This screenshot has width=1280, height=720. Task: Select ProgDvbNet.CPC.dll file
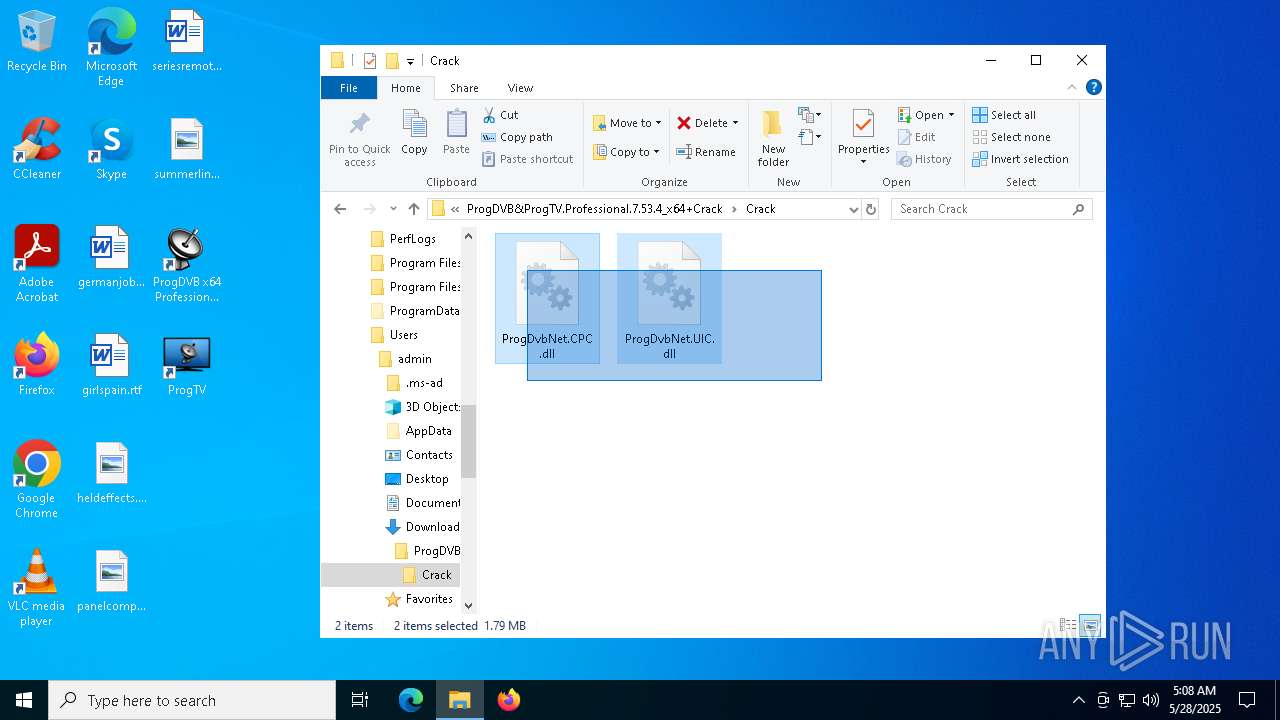547,298
